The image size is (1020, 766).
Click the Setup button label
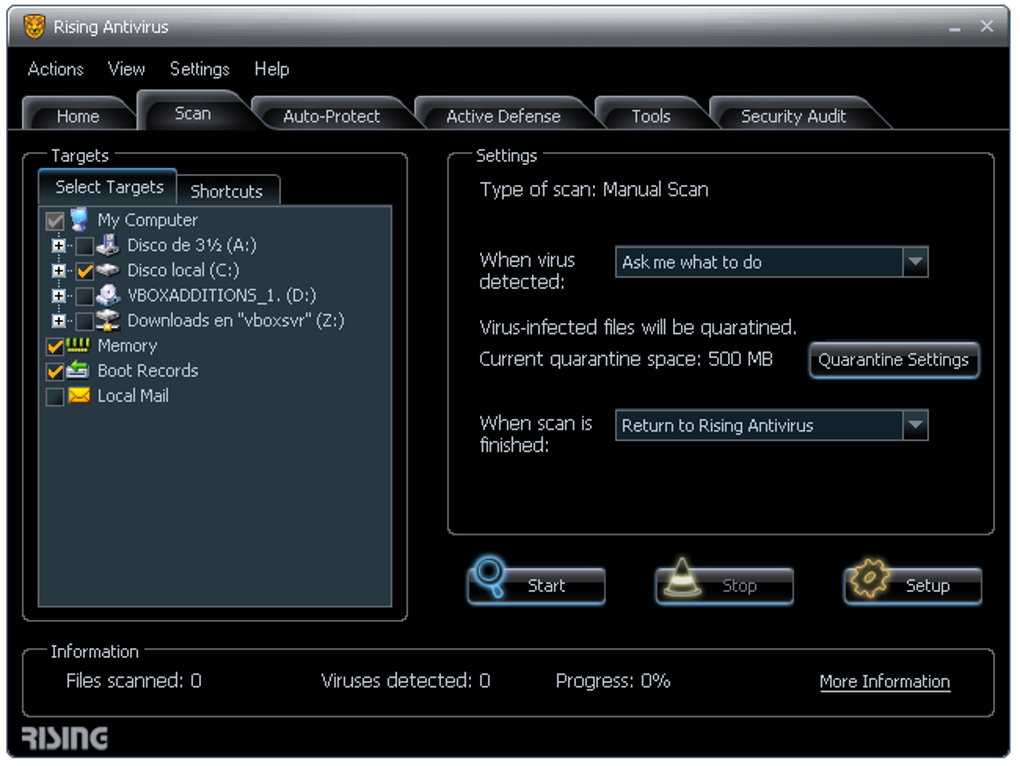(928, 586)
